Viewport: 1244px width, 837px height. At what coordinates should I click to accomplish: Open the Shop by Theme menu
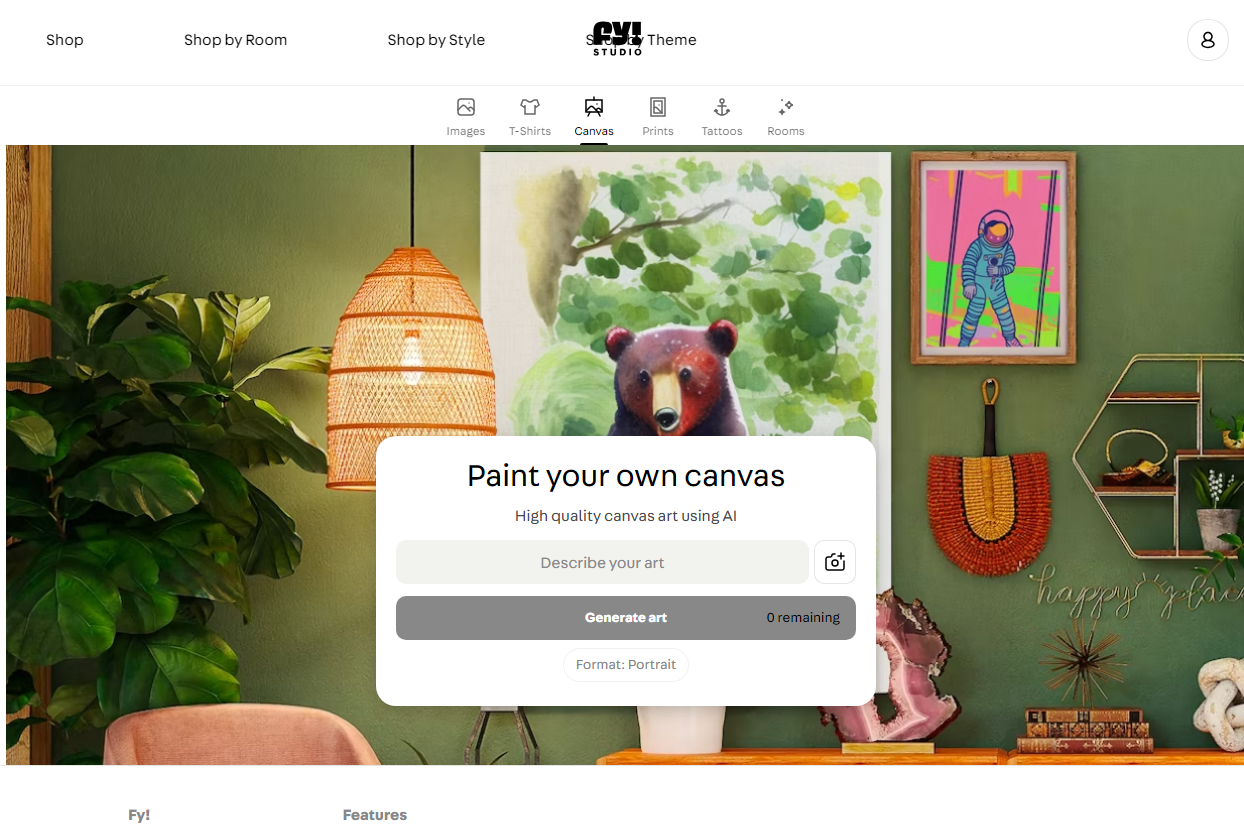pyautogui.click(x=642, y=40)
